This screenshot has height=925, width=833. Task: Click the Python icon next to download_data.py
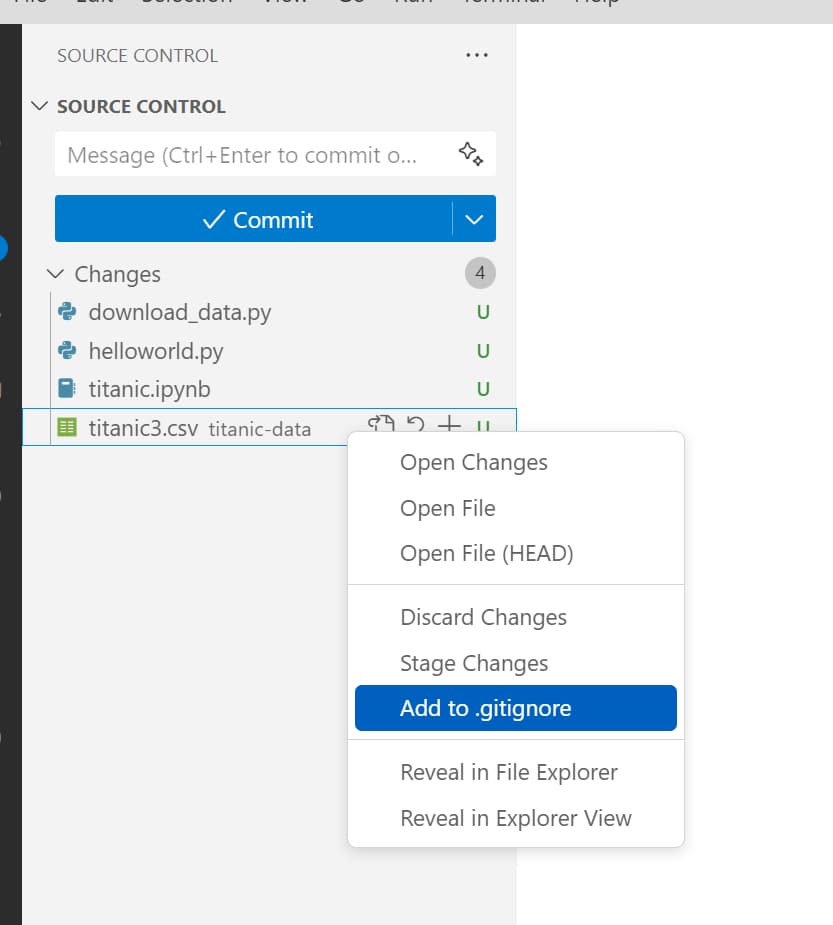67,312
